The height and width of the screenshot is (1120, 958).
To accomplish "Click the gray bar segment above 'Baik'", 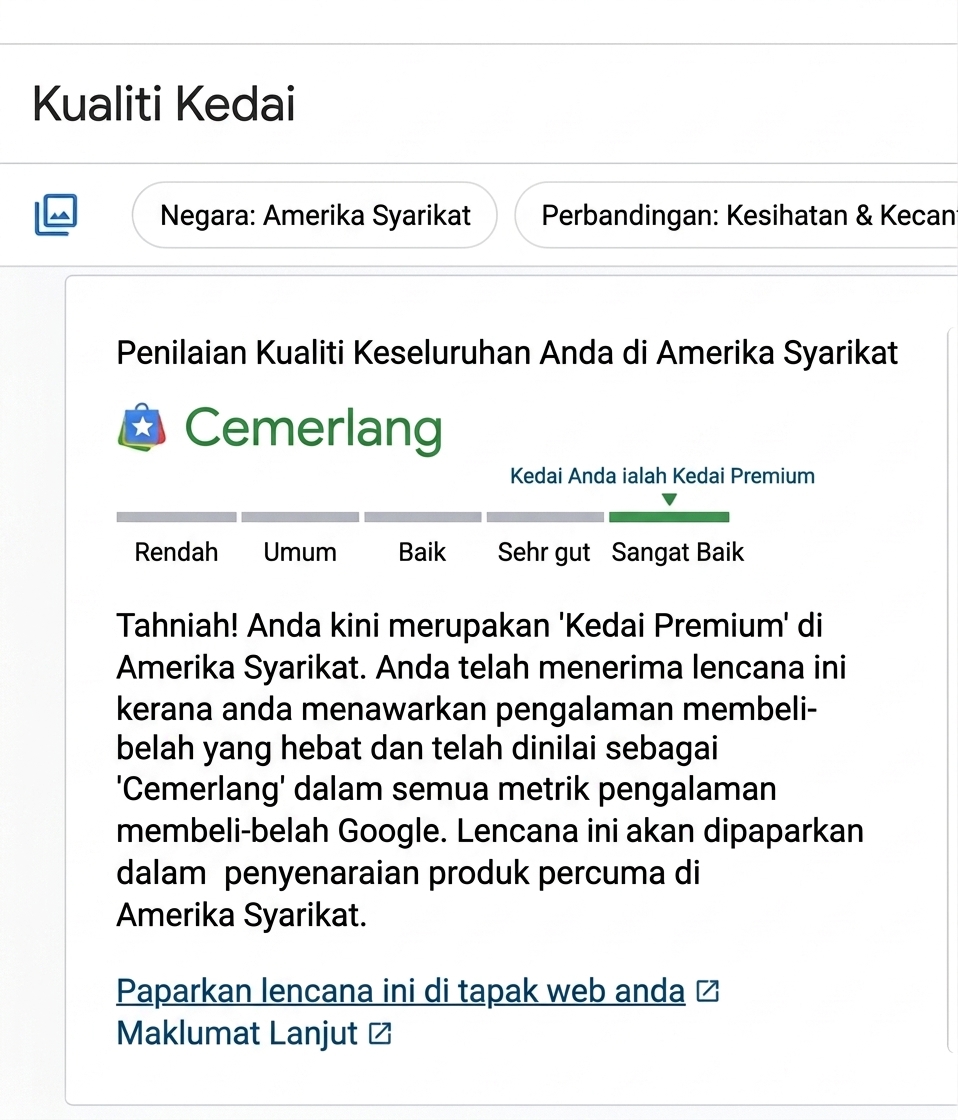I will pyautogui.click(x=422, y=517).
